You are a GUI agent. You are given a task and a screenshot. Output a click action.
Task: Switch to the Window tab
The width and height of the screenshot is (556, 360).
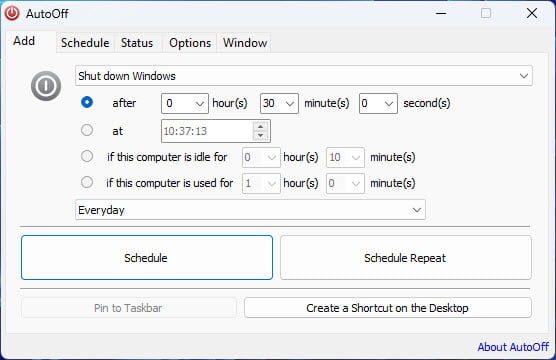(x=245, y=43)
